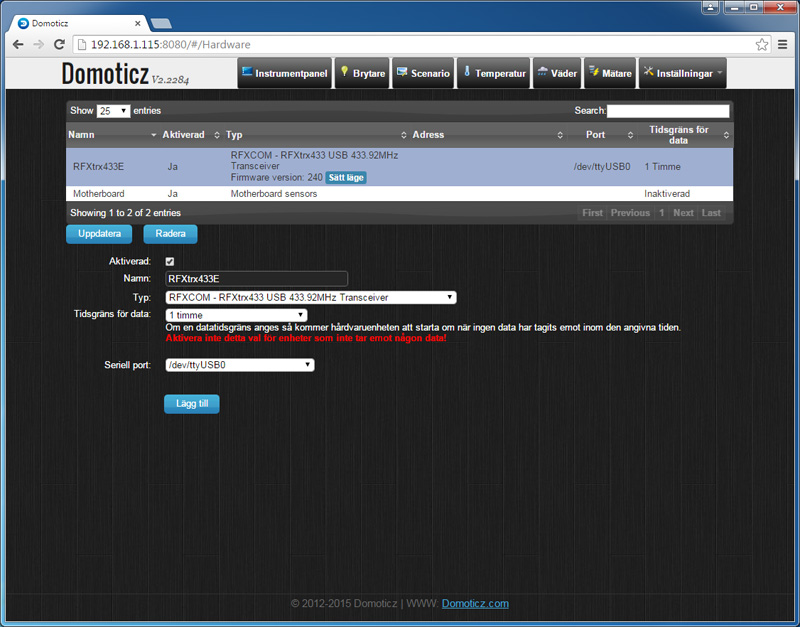The width and height of the screenshot is (800, 627).
Task: Close the Domoticz browser tab
Action: click(x=137, y=23)
